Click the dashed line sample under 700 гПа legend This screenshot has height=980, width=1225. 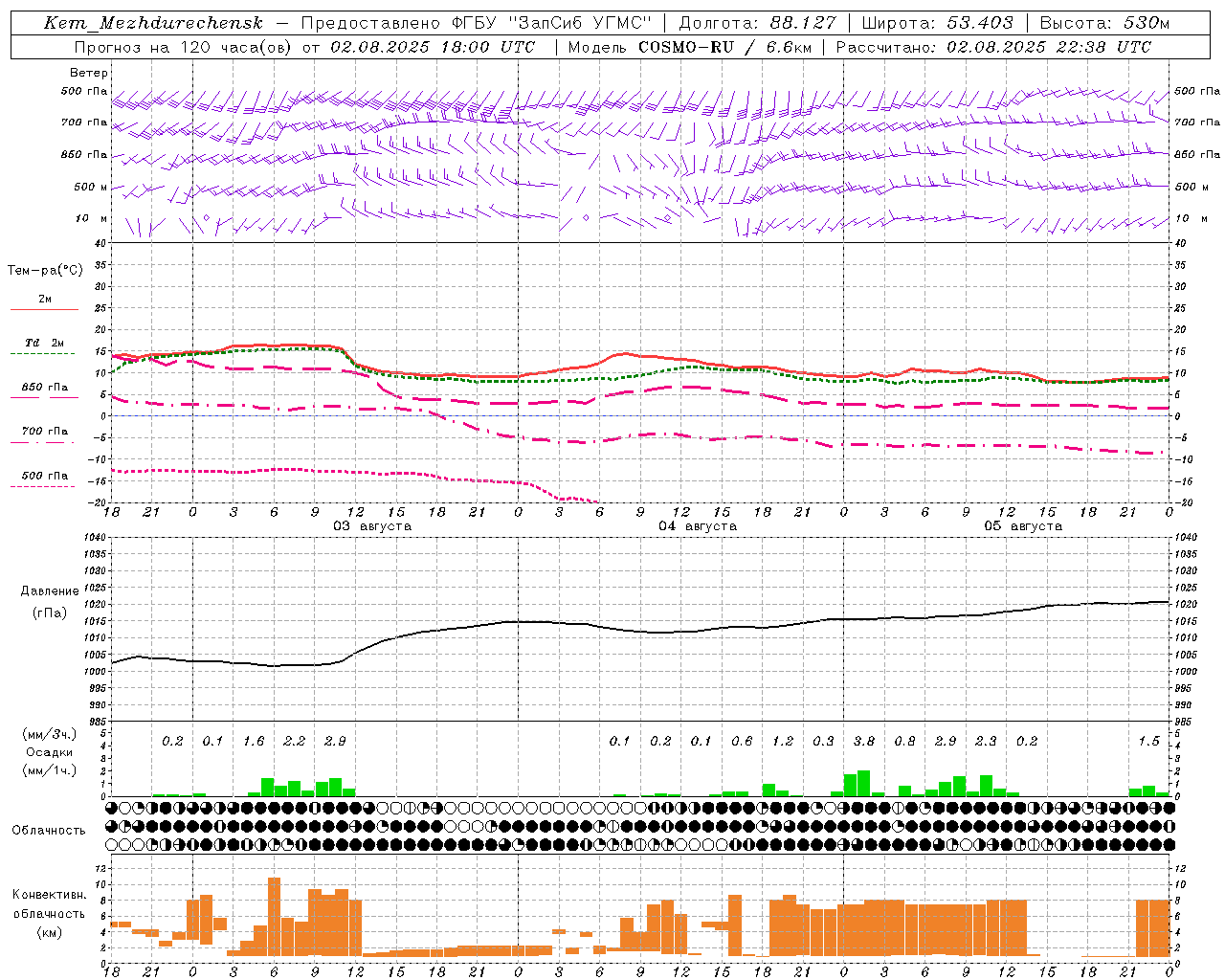(42, 442)
